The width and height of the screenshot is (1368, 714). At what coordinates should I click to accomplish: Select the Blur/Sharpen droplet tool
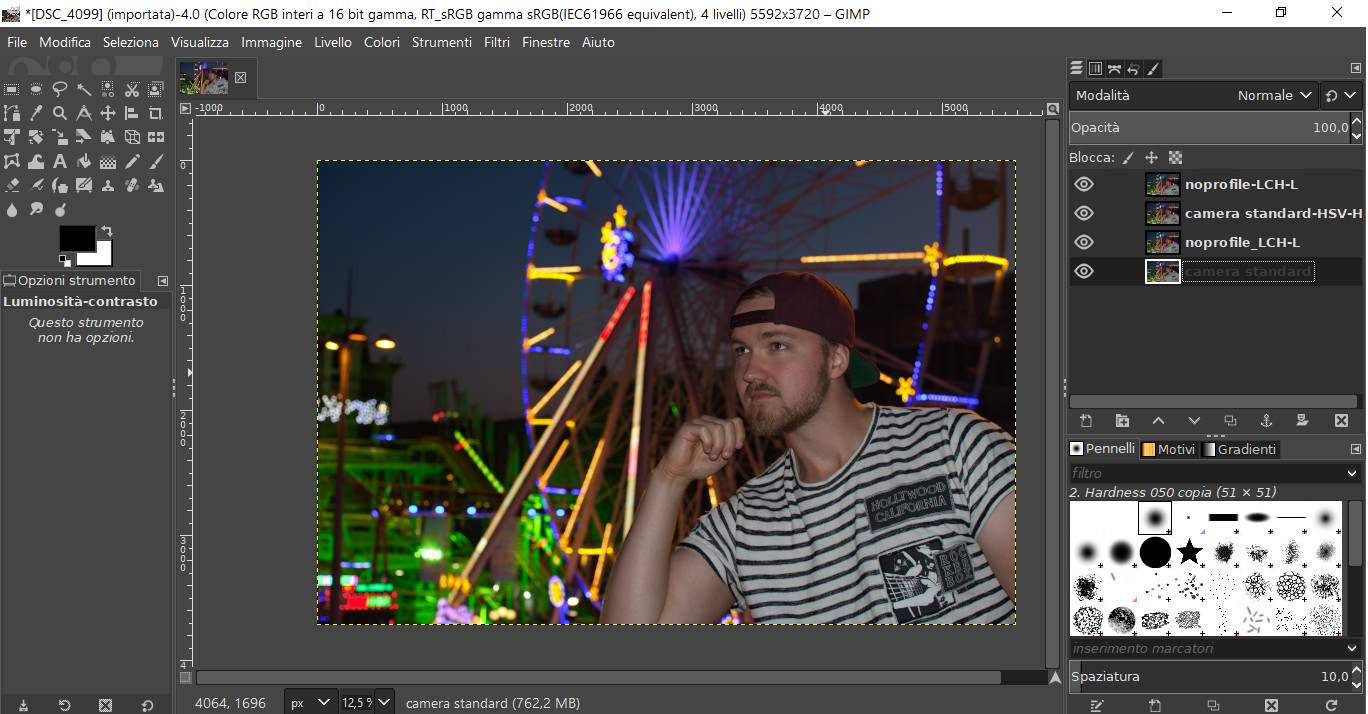(12, 209)
